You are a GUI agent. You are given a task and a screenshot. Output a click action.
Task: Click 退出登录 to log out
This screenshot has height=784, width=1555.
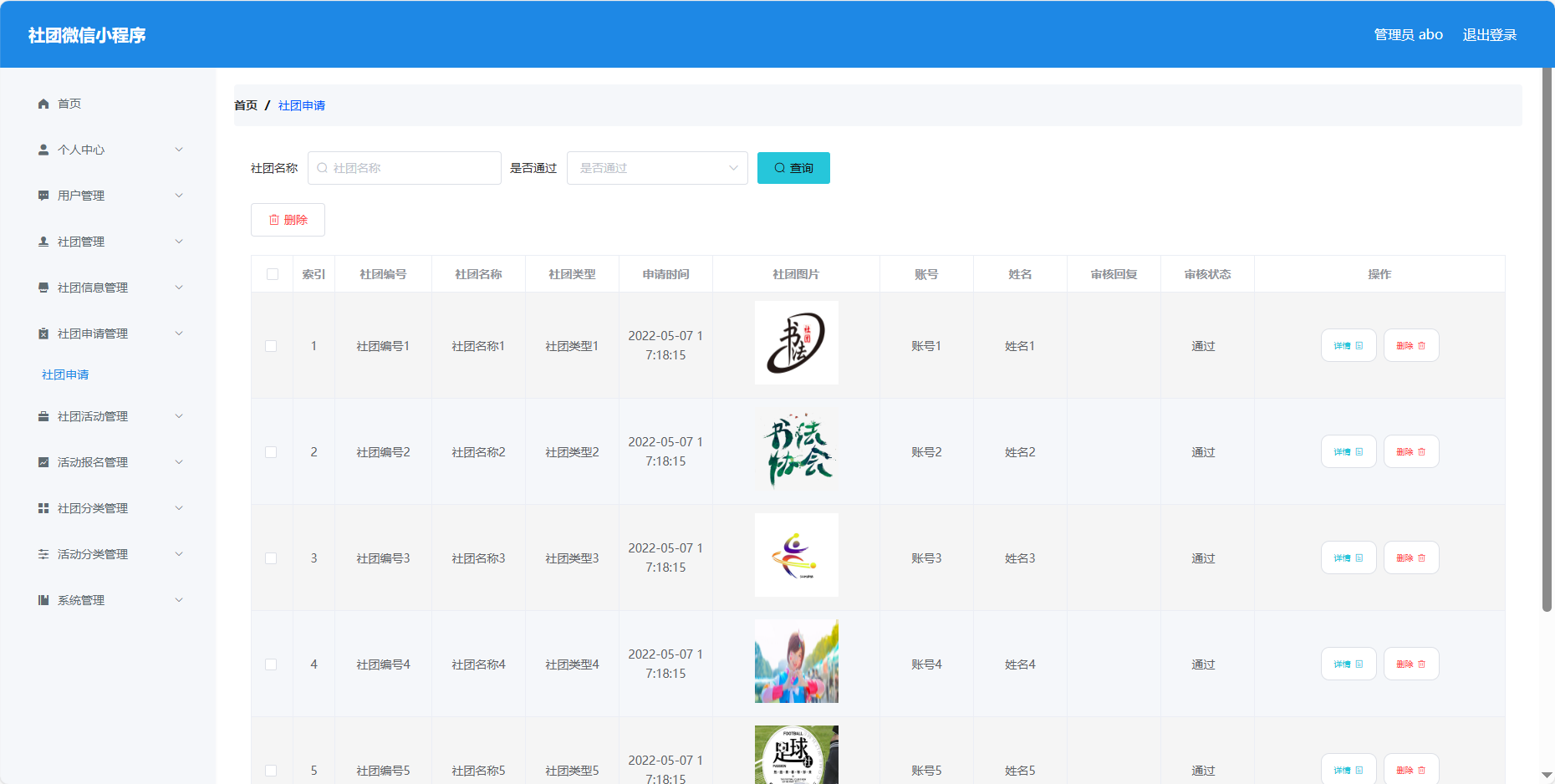click(1489, 35)
